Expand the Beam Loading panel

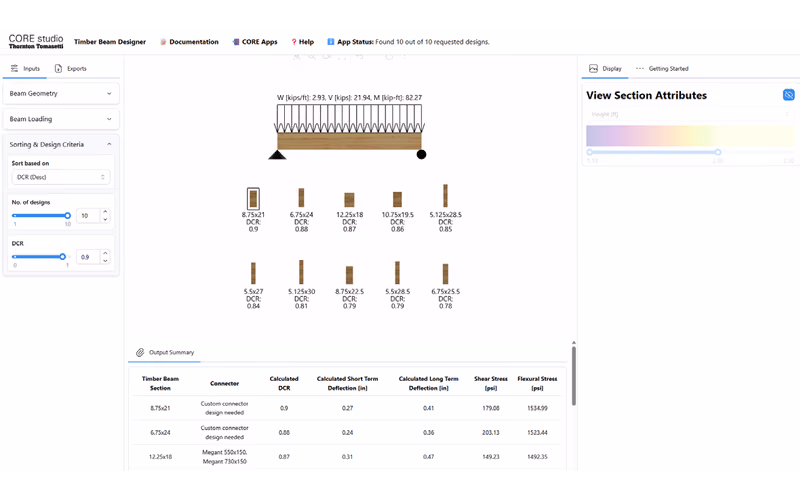point(61,119)
